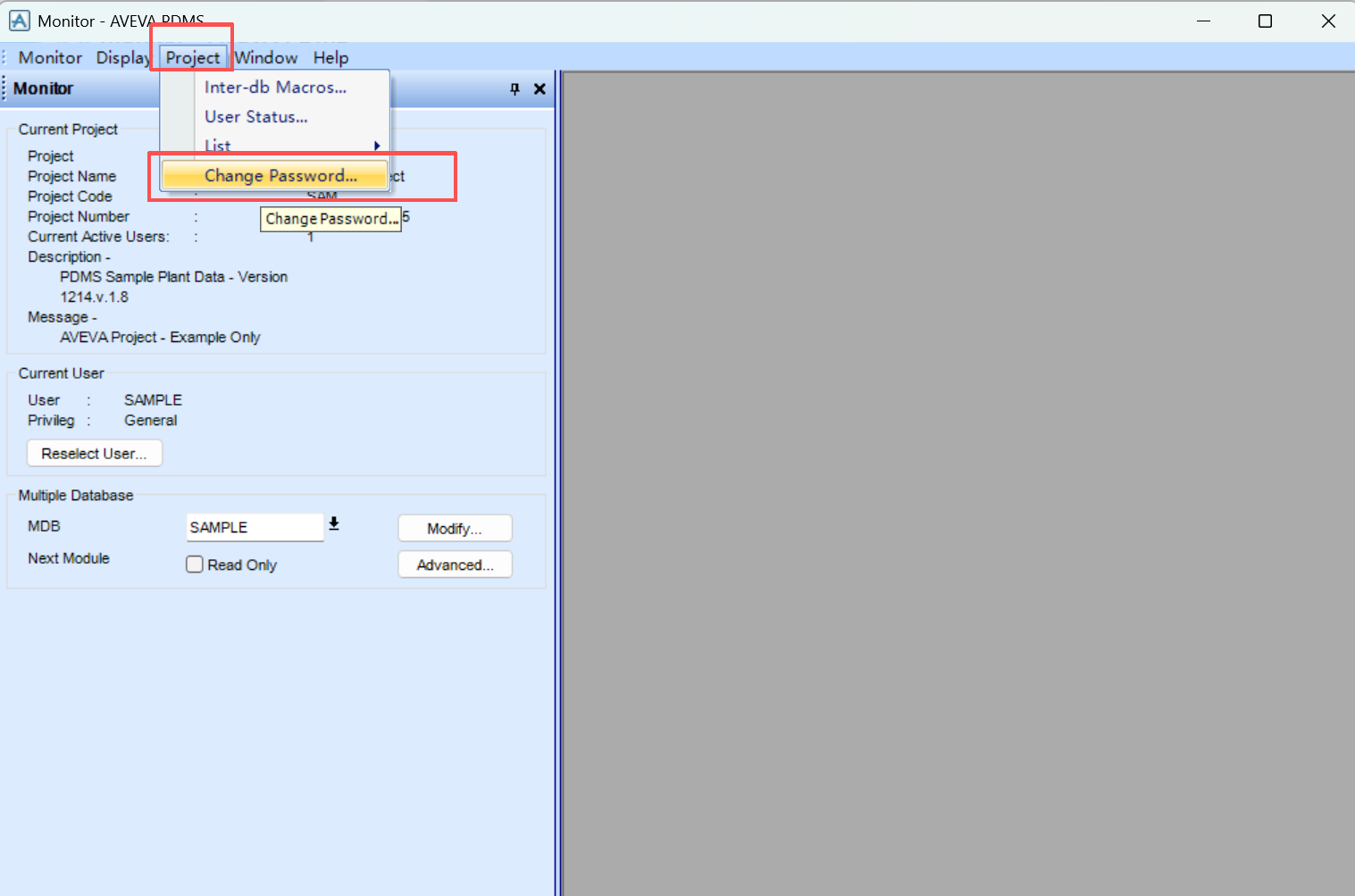Enable the Read Only checkbox
The image size is (1355, 896).
point(195,564)
